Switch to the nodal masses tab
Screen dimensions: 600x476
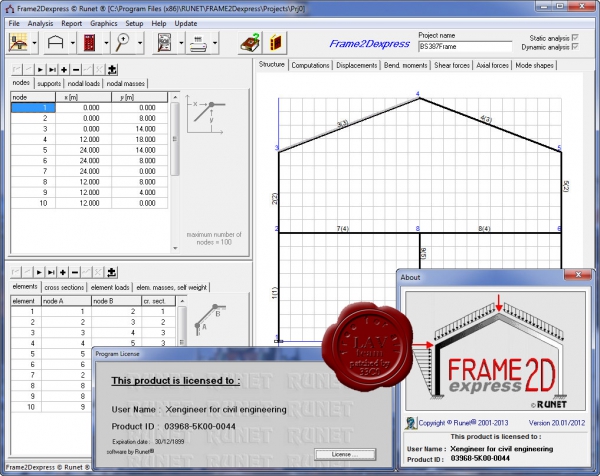(x=126, y=83)
